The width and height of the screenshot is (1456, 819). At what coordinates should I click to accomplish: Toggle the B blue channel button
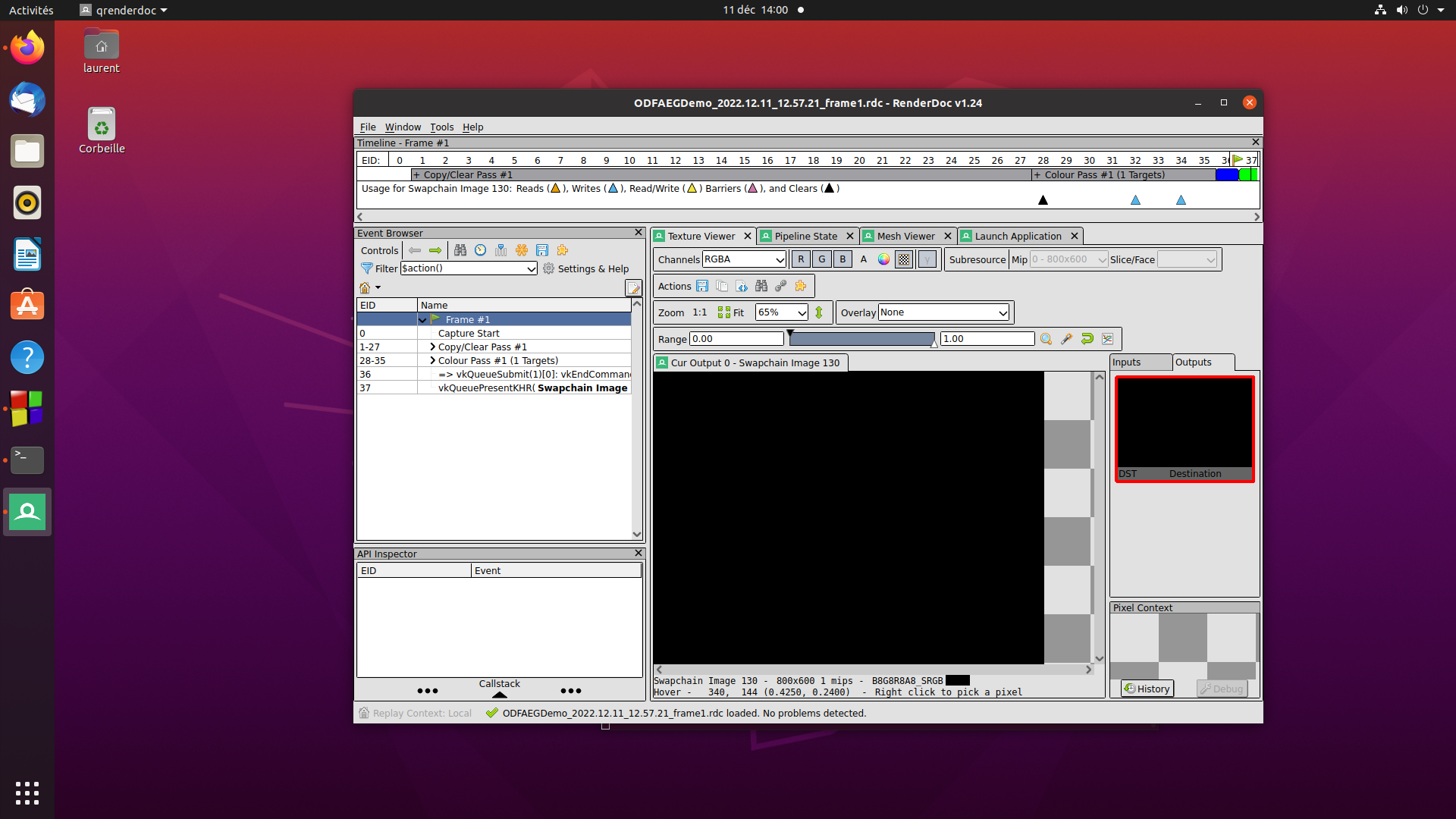tap(843, 259)
